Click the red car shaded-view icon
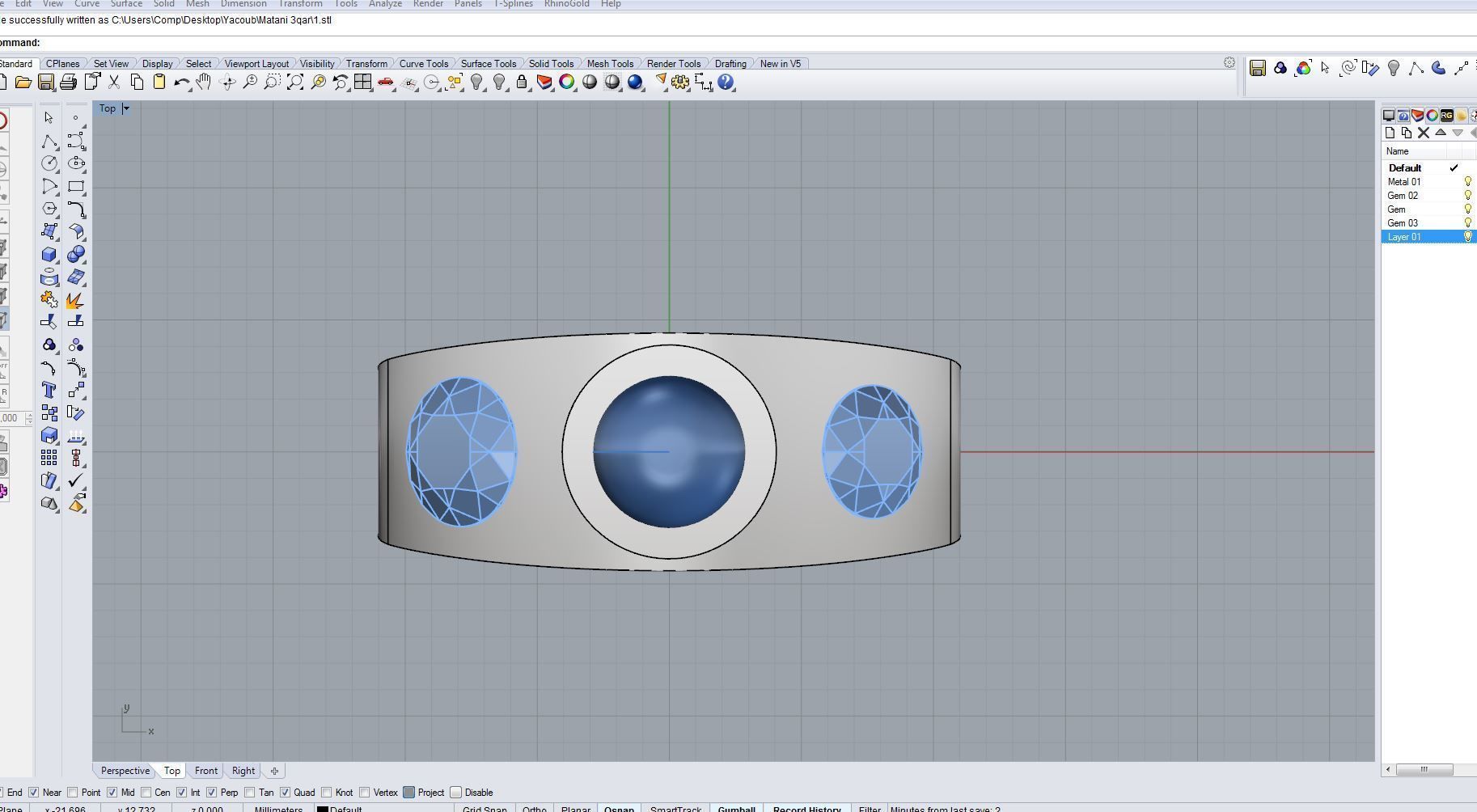 386,82
